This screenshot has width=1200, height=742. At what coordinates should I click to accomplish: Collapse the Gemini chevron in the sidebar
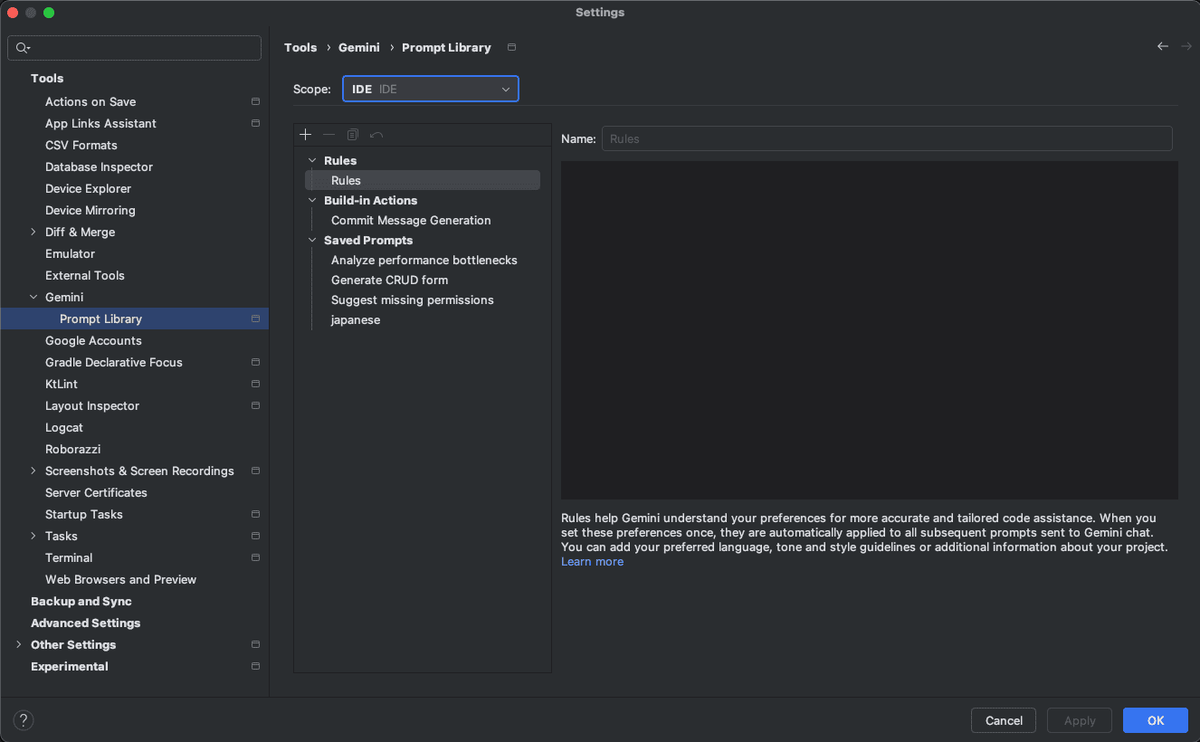click(x=33, y=297)
